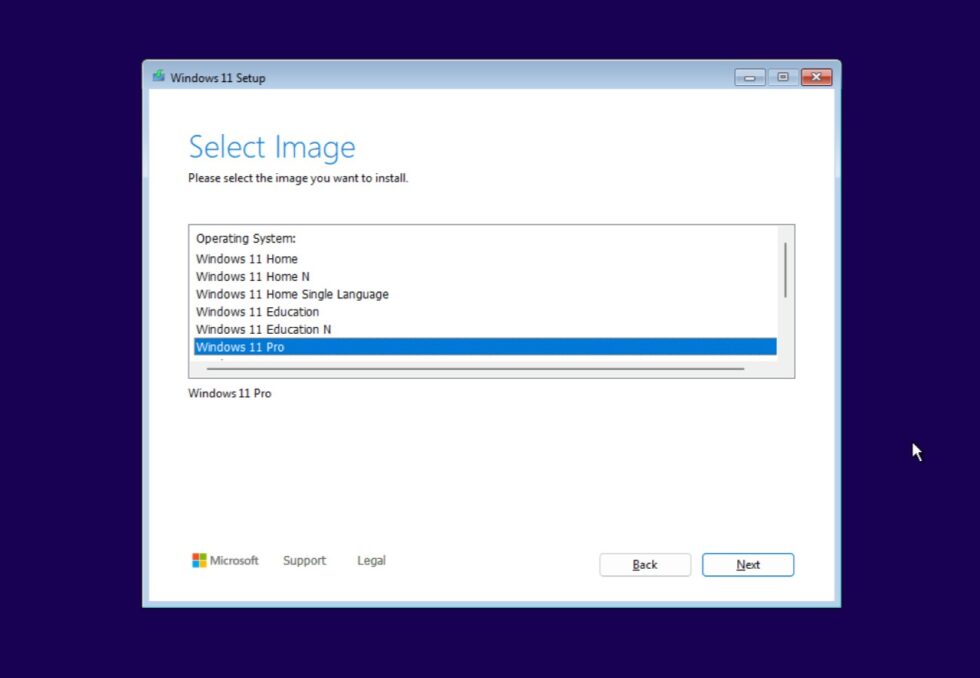Close the Windows 11 Setup window
Image resolution: width=980 pixels, height=678 pixels.
point(816,77)
